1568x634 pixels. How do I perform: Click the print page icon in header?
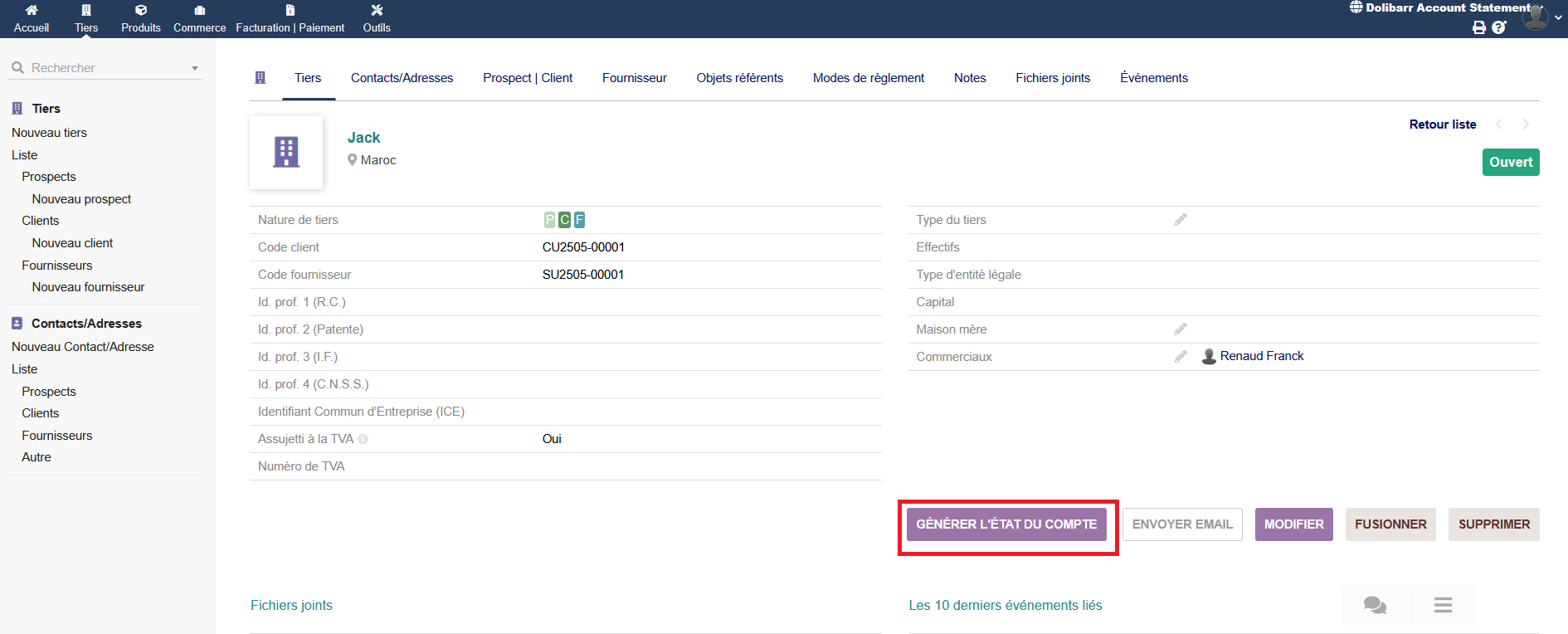pos(1478,27)
